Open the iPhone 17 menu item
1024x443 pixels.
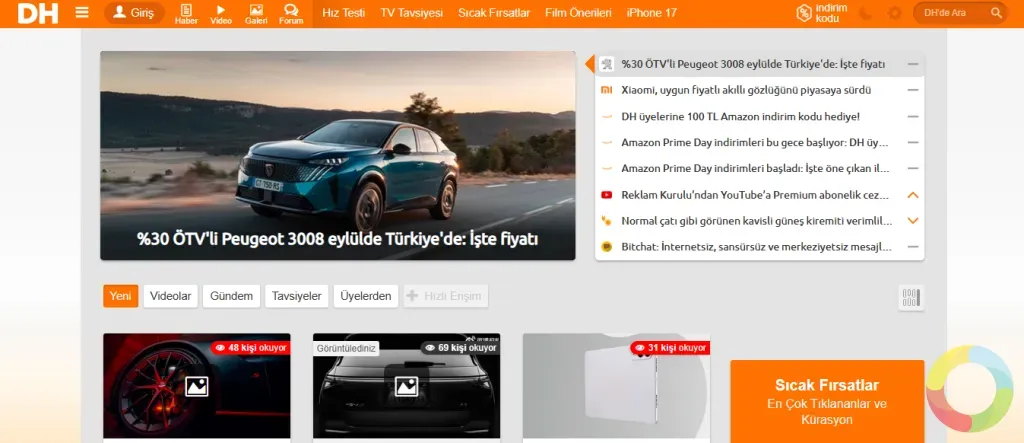[x=652, y=13]
